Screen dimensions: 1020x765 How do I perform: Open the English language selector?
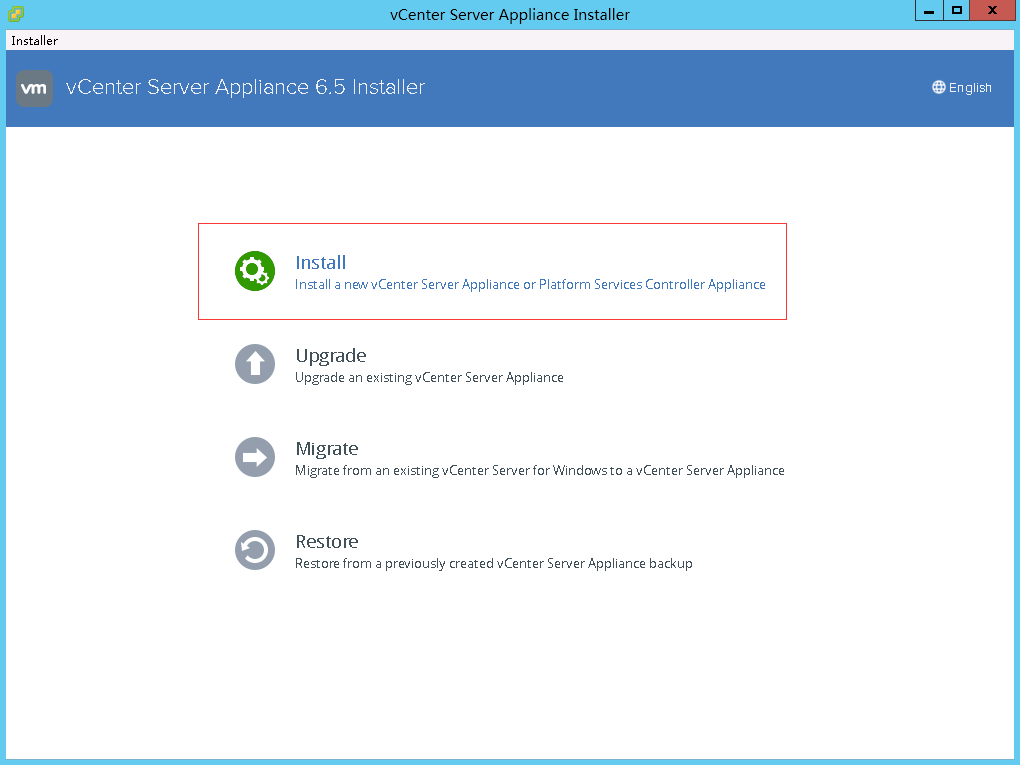pyautogui.click(x=961, y=87)
